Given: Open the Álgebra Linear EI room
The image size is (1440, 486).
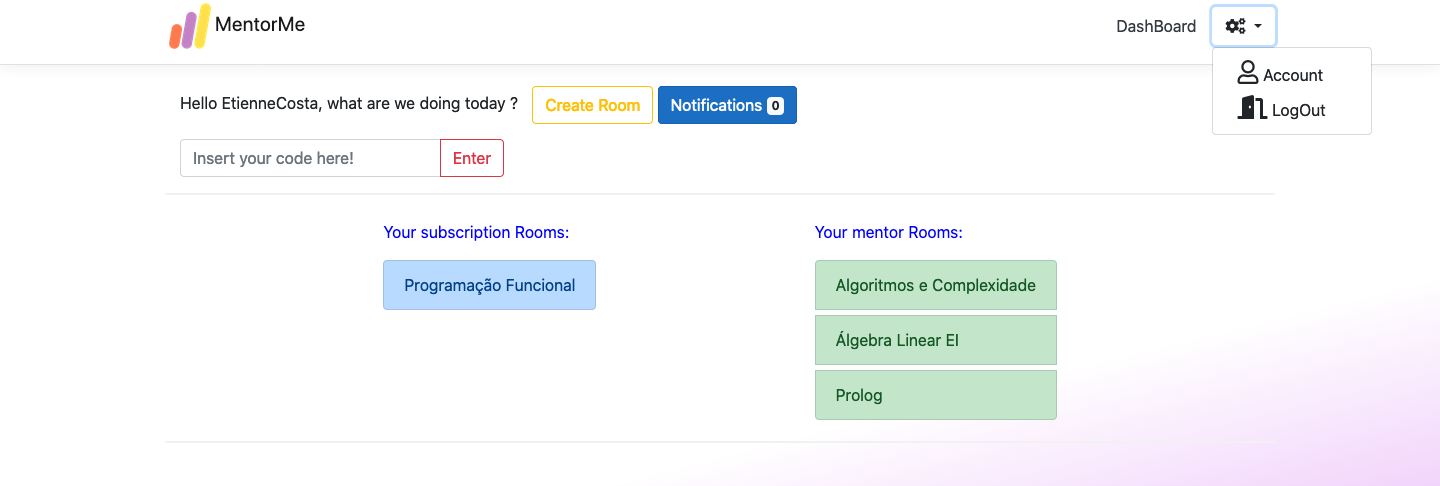Looking at the screenshot, I should (x=936, y=340).
